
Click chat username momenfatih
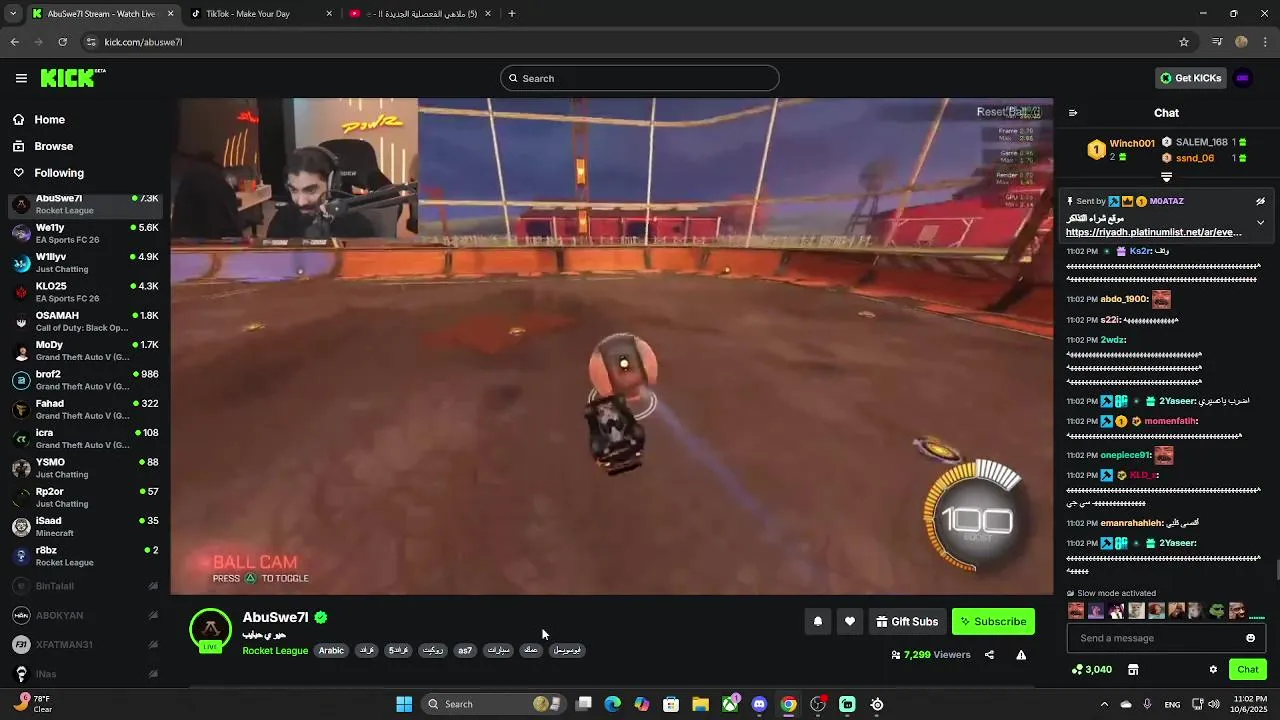pos(1170,421)
